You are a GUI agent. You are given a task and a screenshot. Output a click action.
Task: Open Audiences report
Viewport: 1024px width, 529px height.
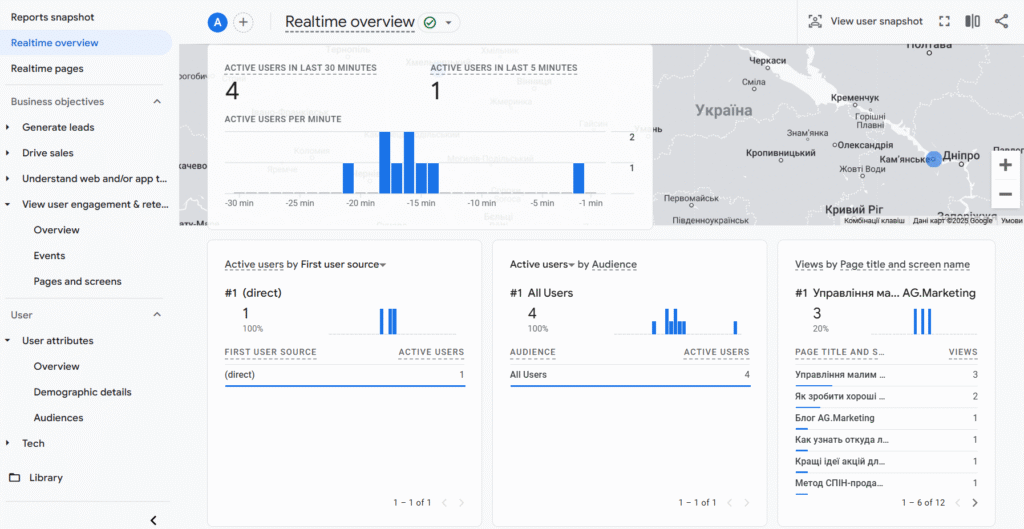coord(58,418)
